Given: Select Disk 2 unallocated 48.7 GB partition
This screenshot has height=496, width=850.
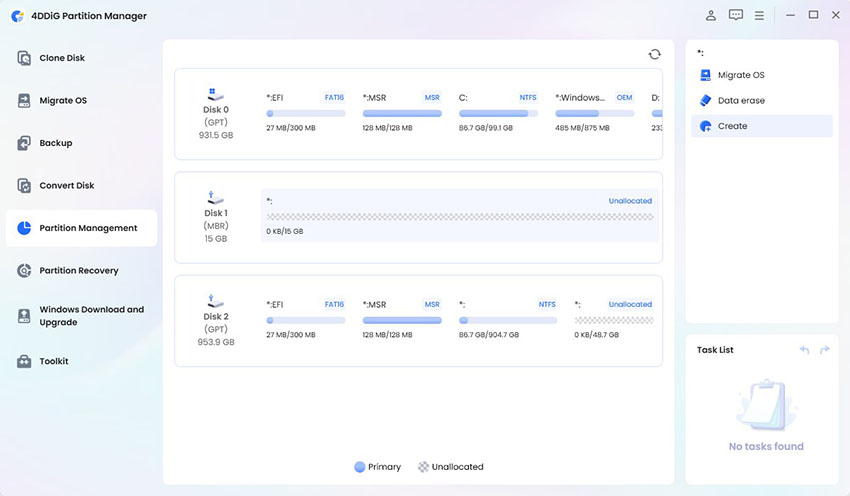Looking at the screenshot, I should tap(613, 319).
